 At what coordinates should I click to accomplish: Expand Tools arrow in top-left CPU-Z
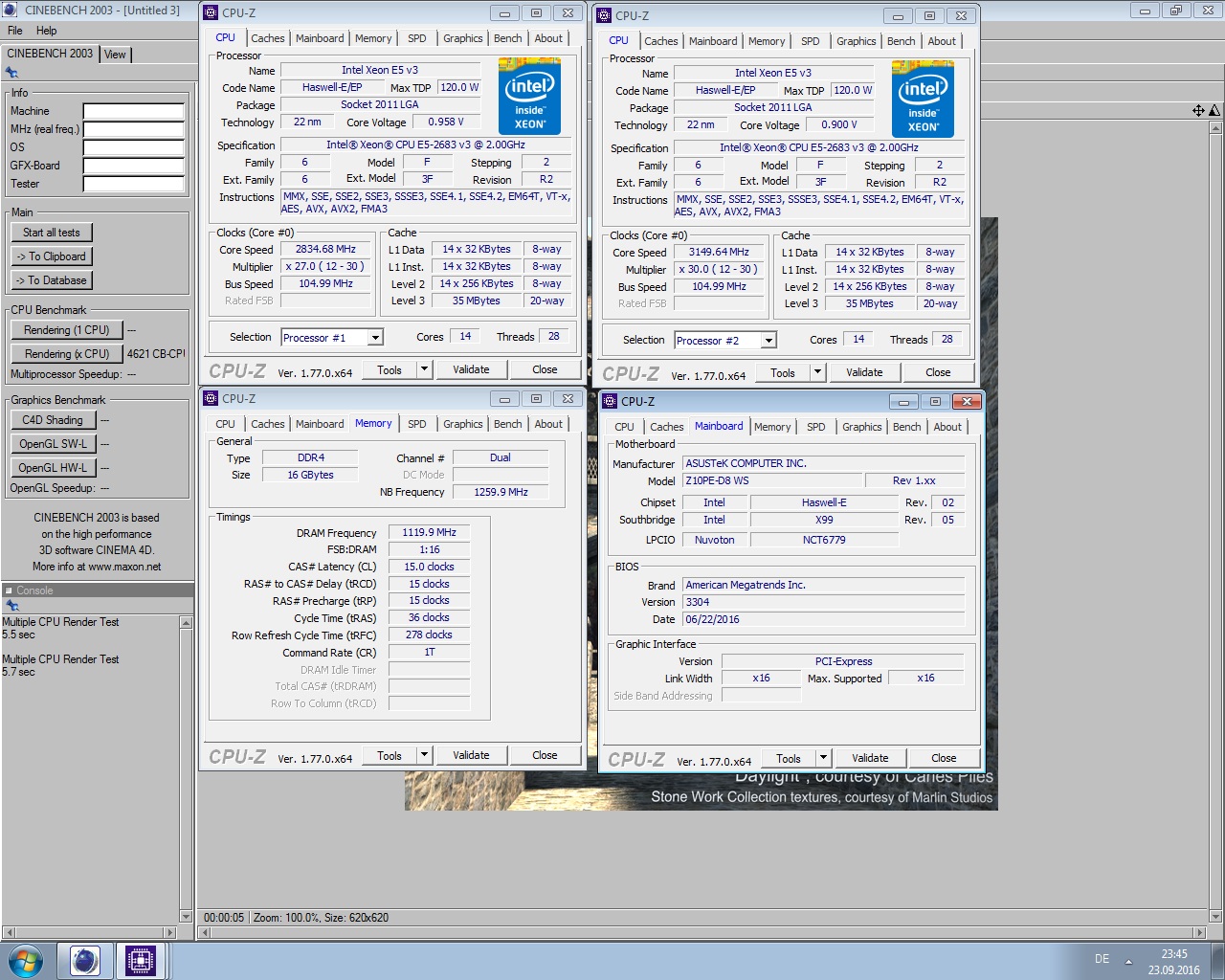pyautogui.click(x=424, y=369)
